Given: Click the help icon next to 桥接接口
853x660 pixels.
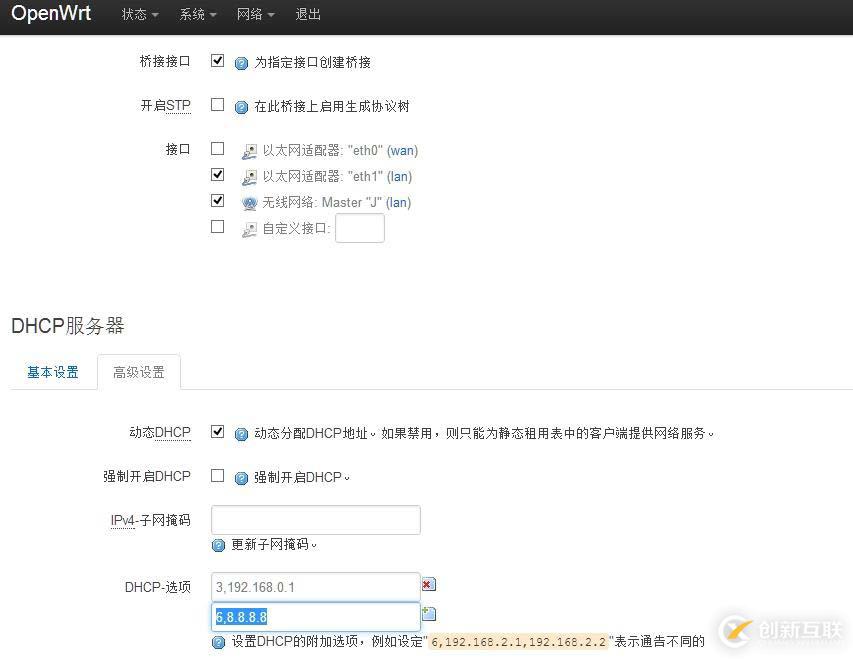Looking at the screenshot, I should [x=241, y=62].
